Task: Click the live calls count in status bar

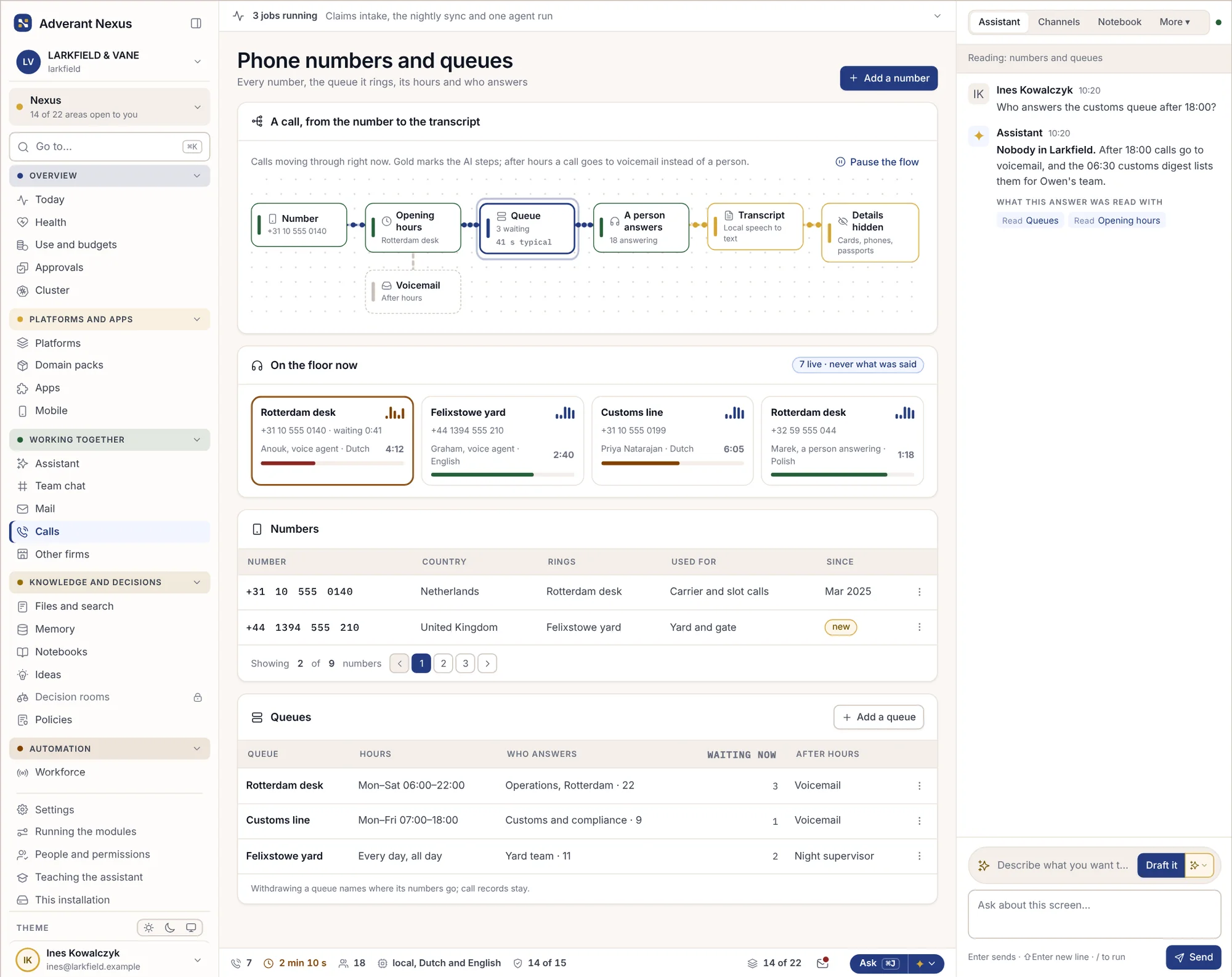Action: click(x=241, y=963)
